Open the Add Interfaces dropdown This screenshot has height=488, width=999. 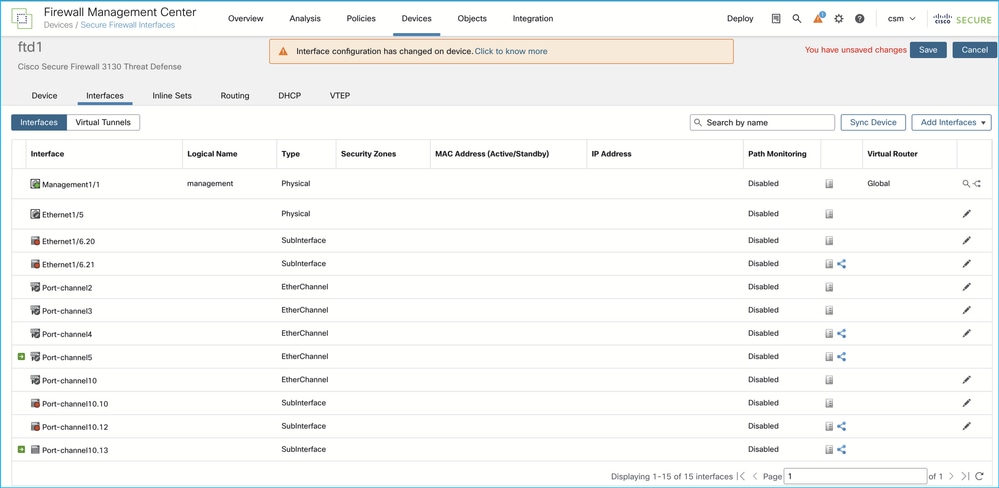coord(951,122)
